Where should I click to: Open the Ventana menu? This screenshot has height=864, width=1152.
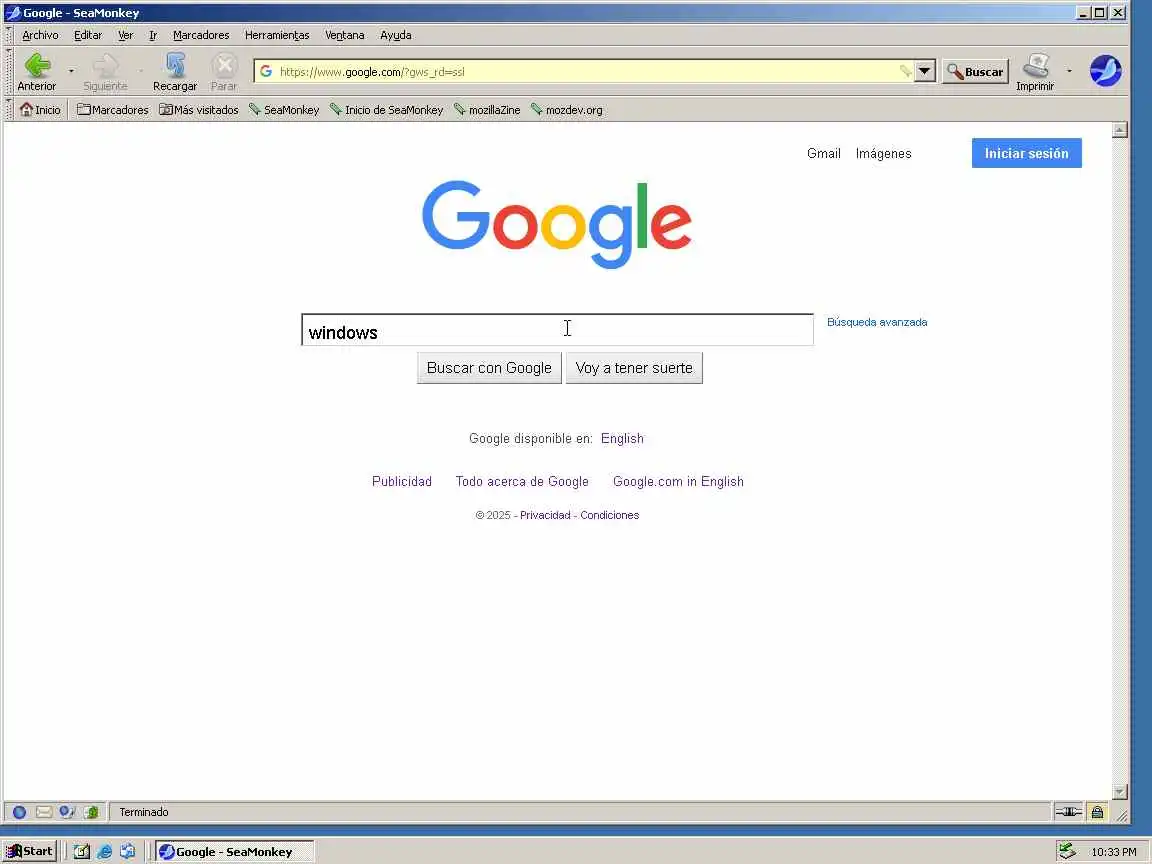345,35
